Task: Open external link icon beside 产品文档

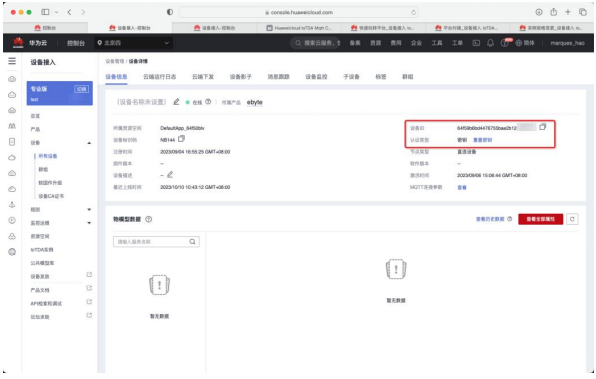Action: coord(89,289)
